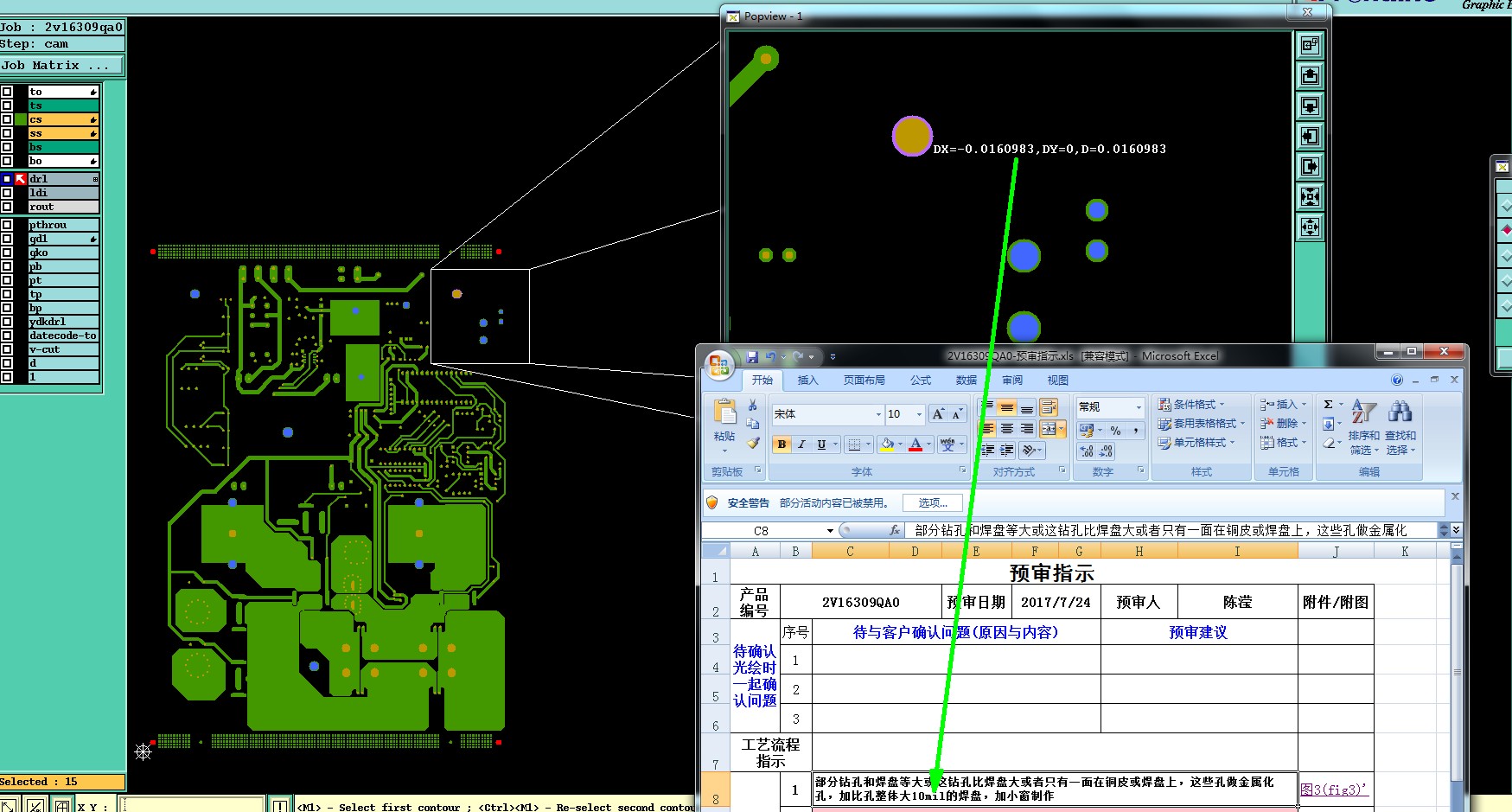Click the Copy icon in Excel clipboard group
Screen dimensions: 1512x812
pyautogui.click(x=752, y=424)
